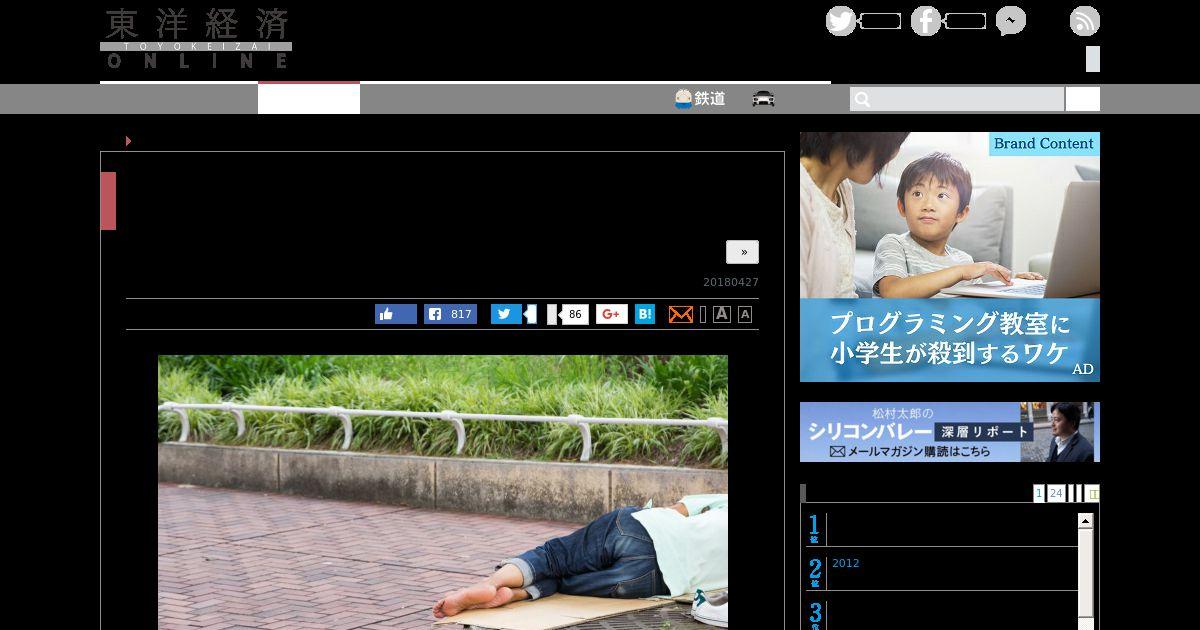Click the article date 20180427

(731, 282)
